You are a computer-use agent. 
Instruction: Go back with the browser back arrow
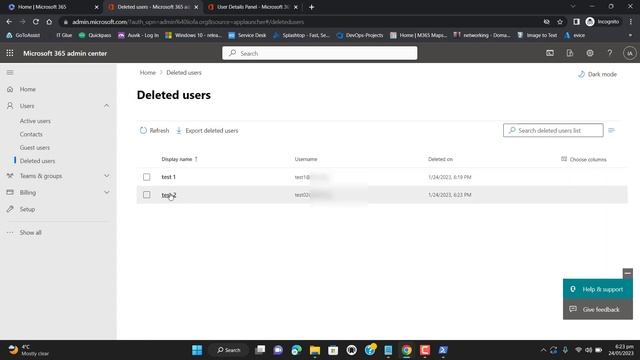point(9,22)
